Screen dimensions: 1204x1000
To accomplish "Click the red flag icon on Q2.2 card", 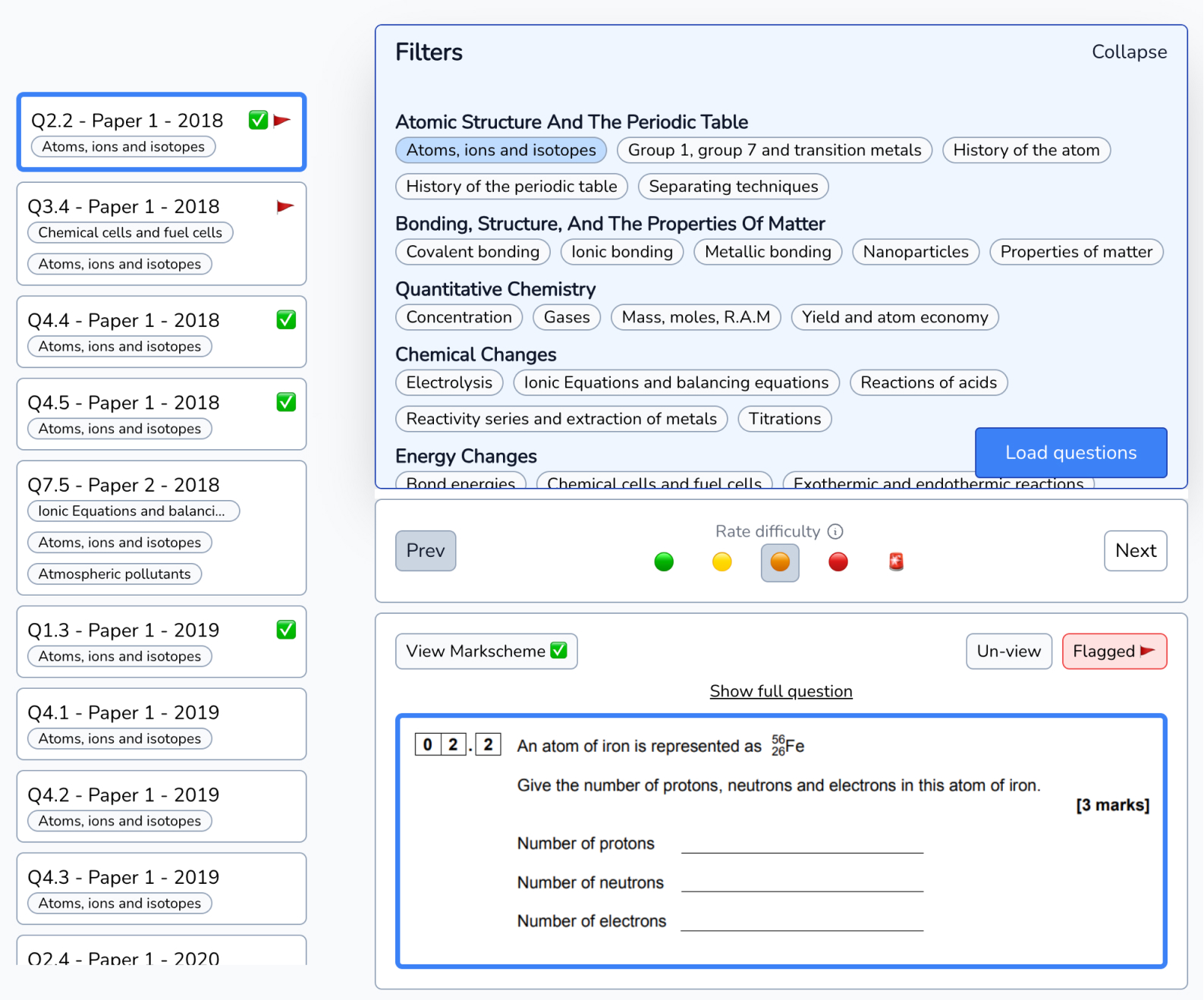I will 282,121.
